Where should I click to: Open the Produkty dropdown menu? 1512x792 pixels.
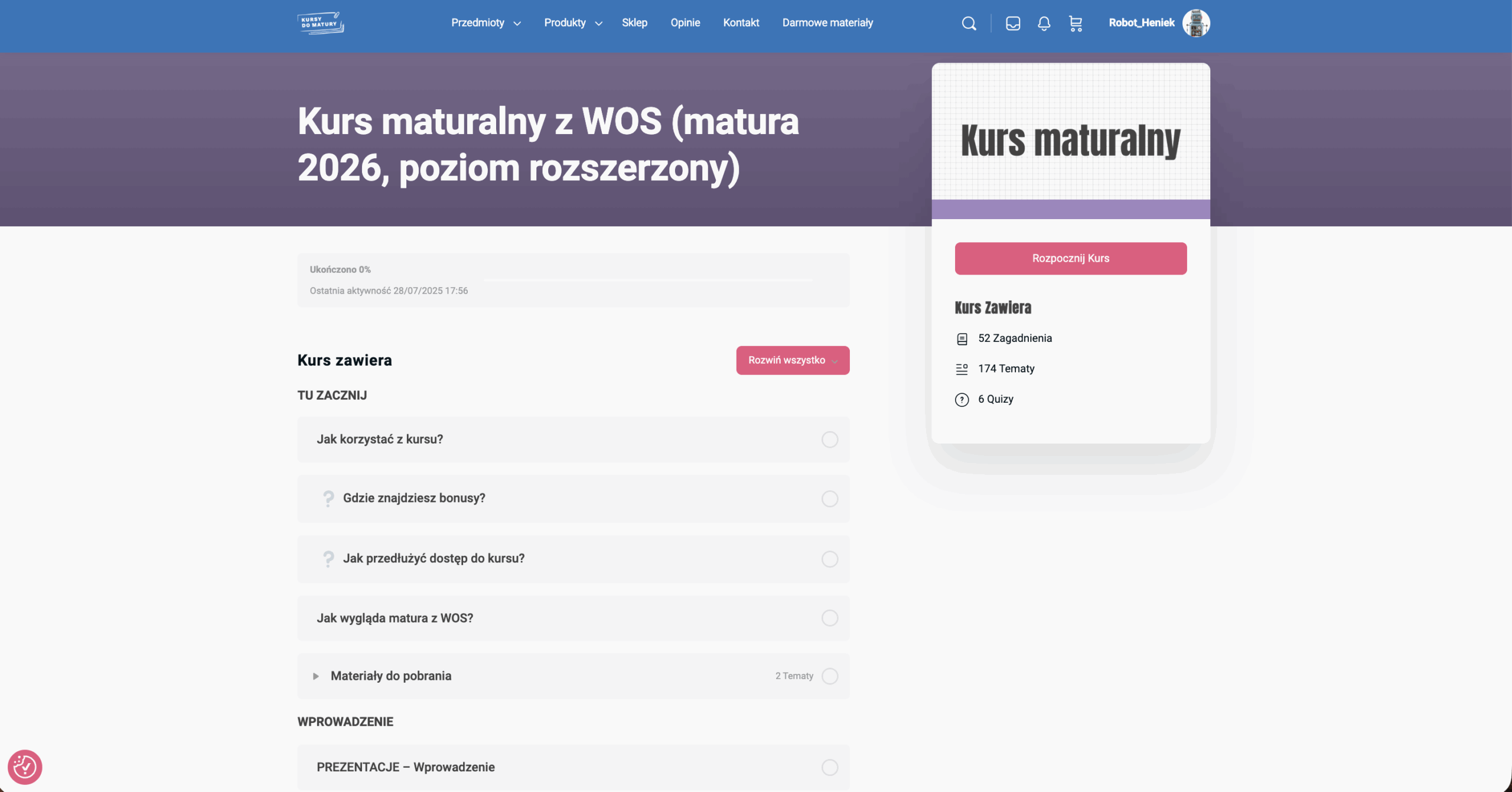572,23
